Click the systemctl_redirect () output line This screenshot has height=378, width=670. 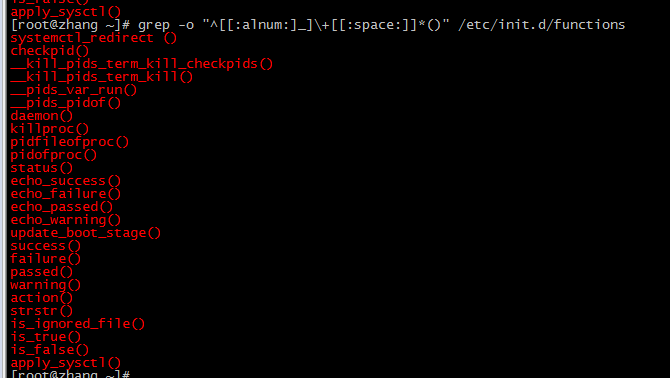tap(94, 38)
